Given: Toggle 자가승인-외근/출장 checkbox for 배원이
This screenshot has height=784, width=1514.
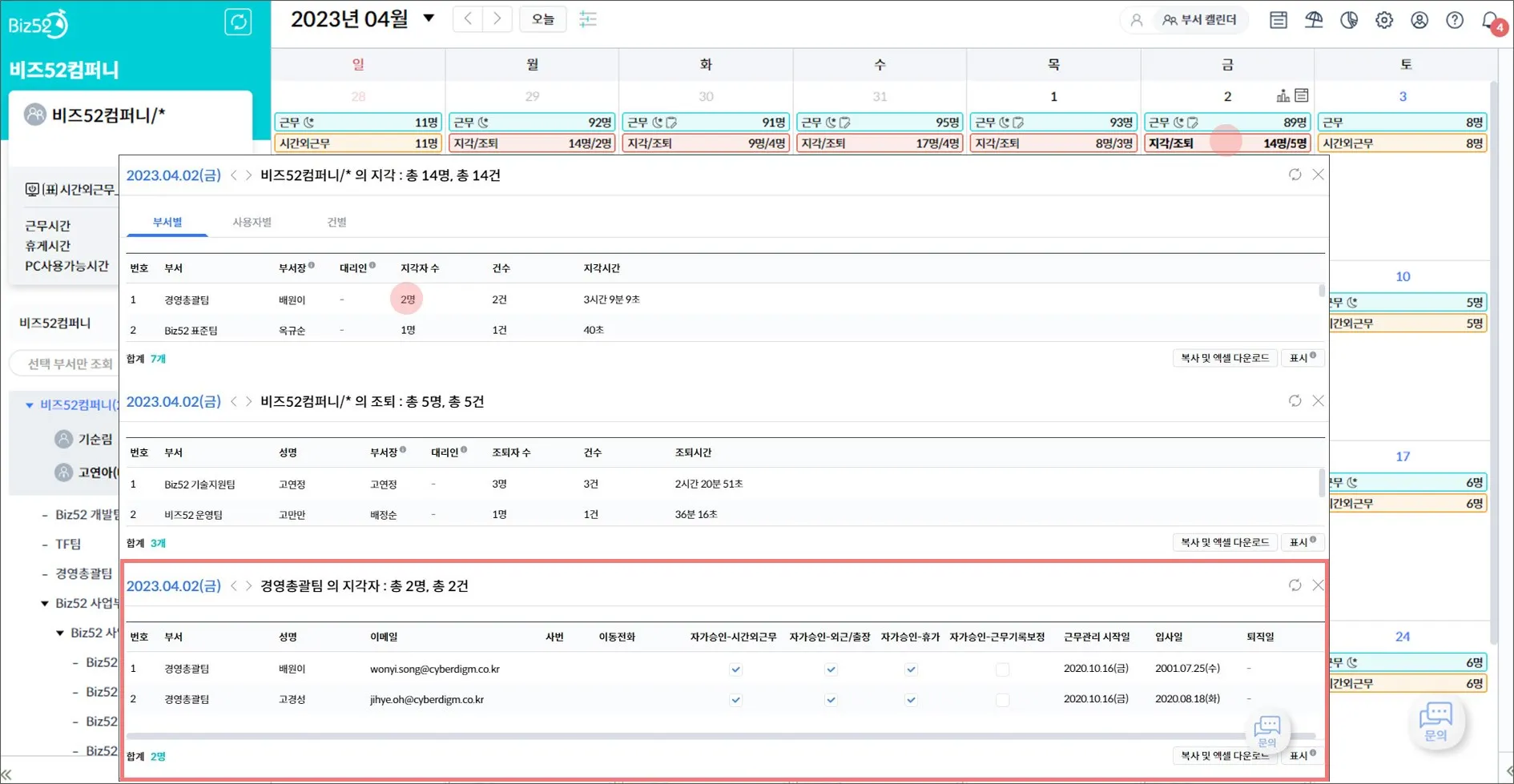Looking at the screenshot, I should click(x=831, y=669).
